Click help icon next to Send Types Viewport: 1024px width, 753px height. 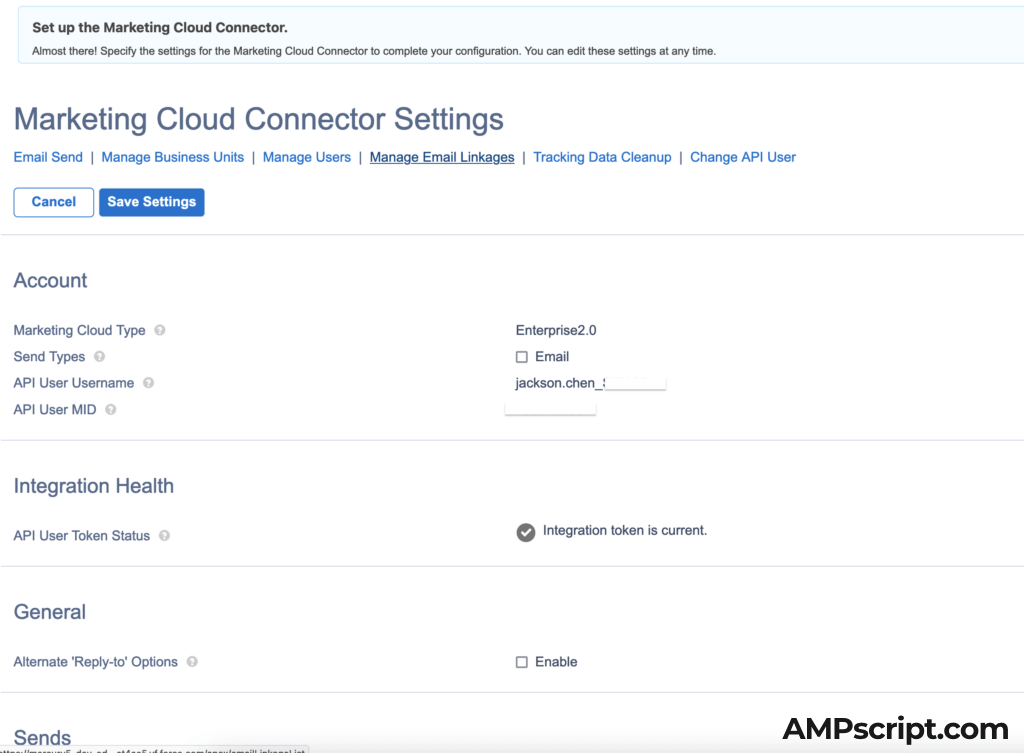click(99, 357)
